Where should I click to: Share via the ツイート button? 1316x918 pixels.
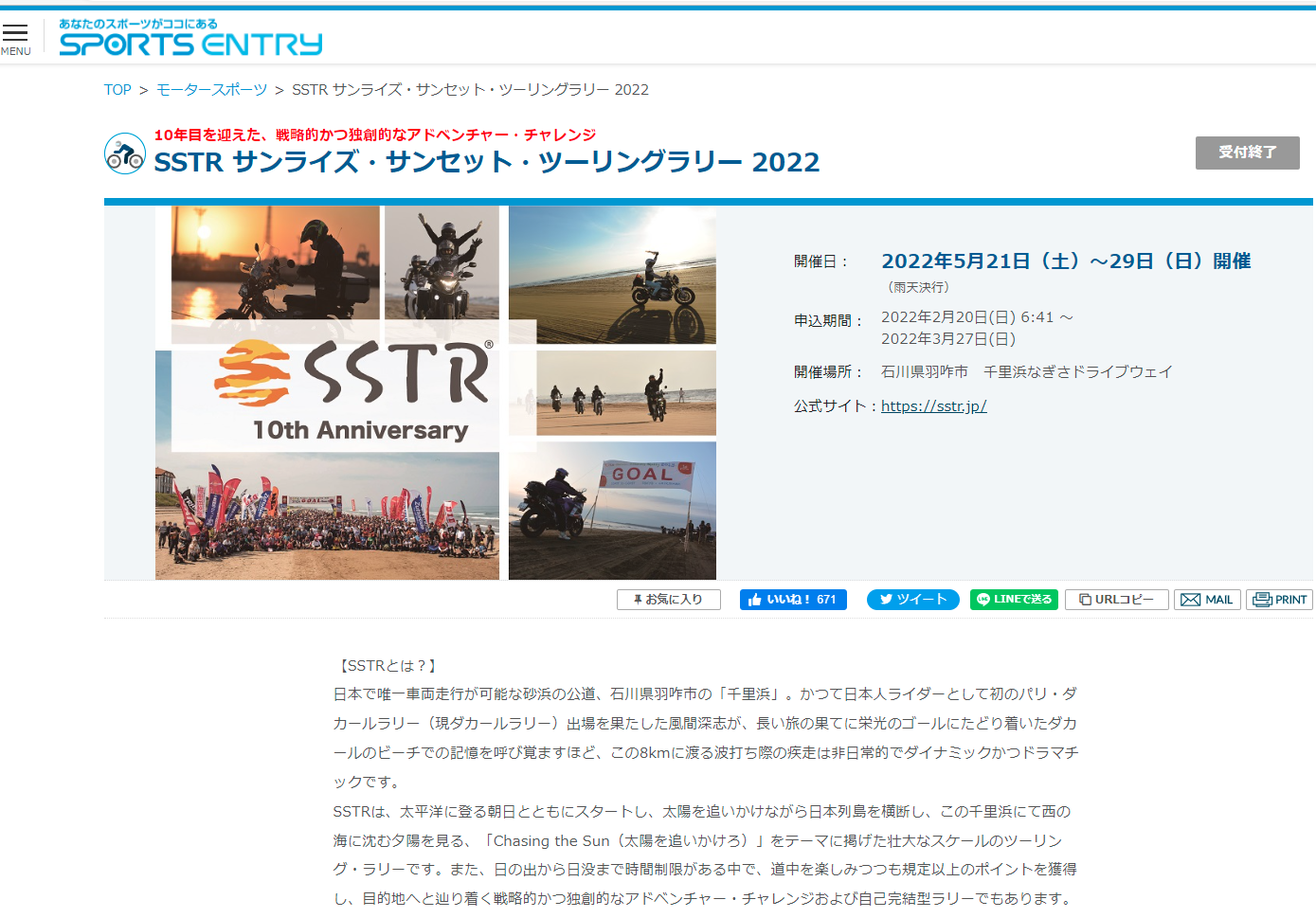coord(913,600)
